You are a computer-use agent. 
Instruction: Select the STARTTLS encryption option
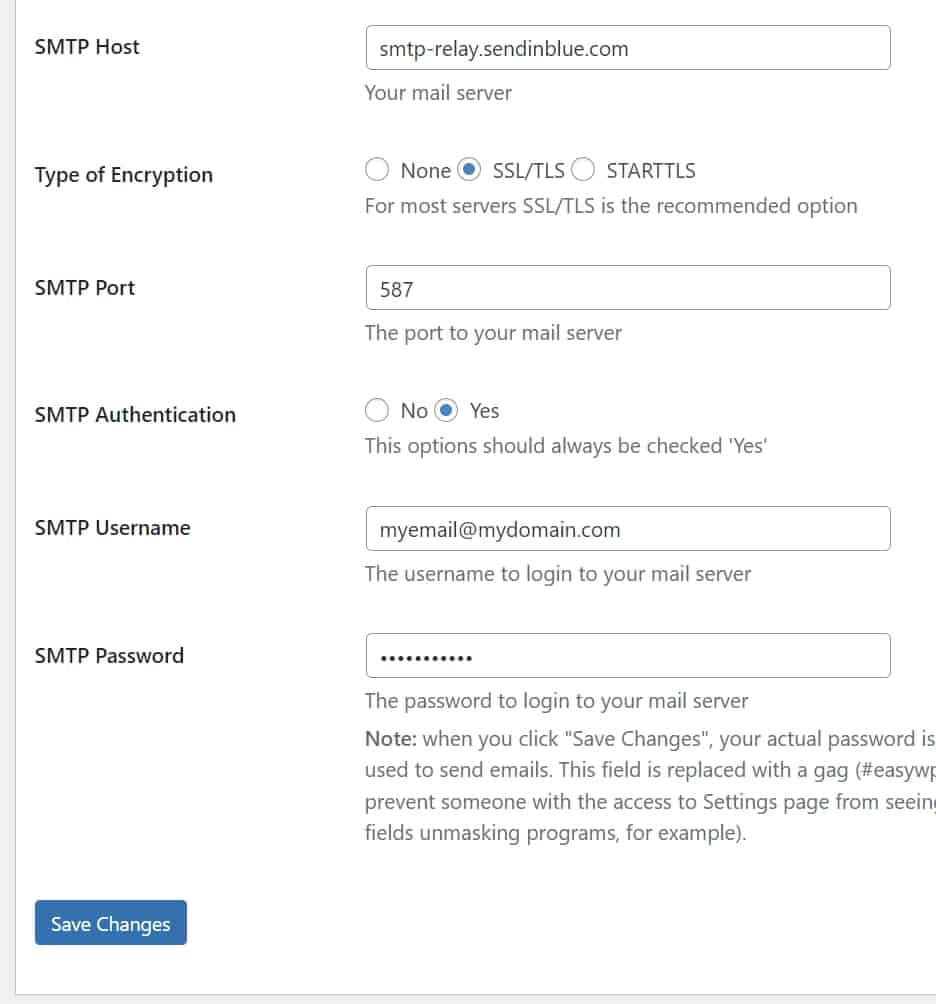click(x=583, y=170)
